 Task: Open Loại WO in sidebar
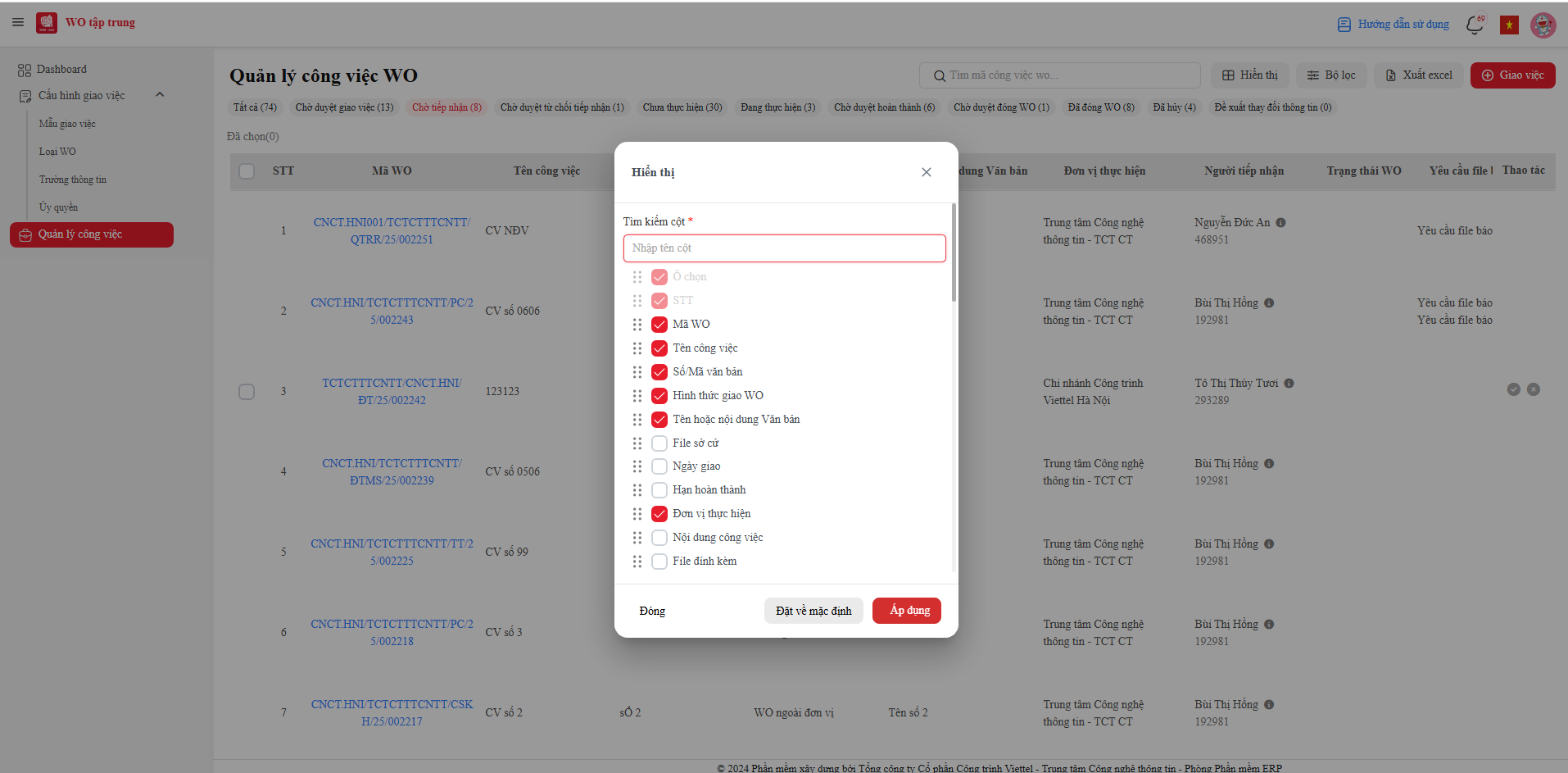coord(57,152)
